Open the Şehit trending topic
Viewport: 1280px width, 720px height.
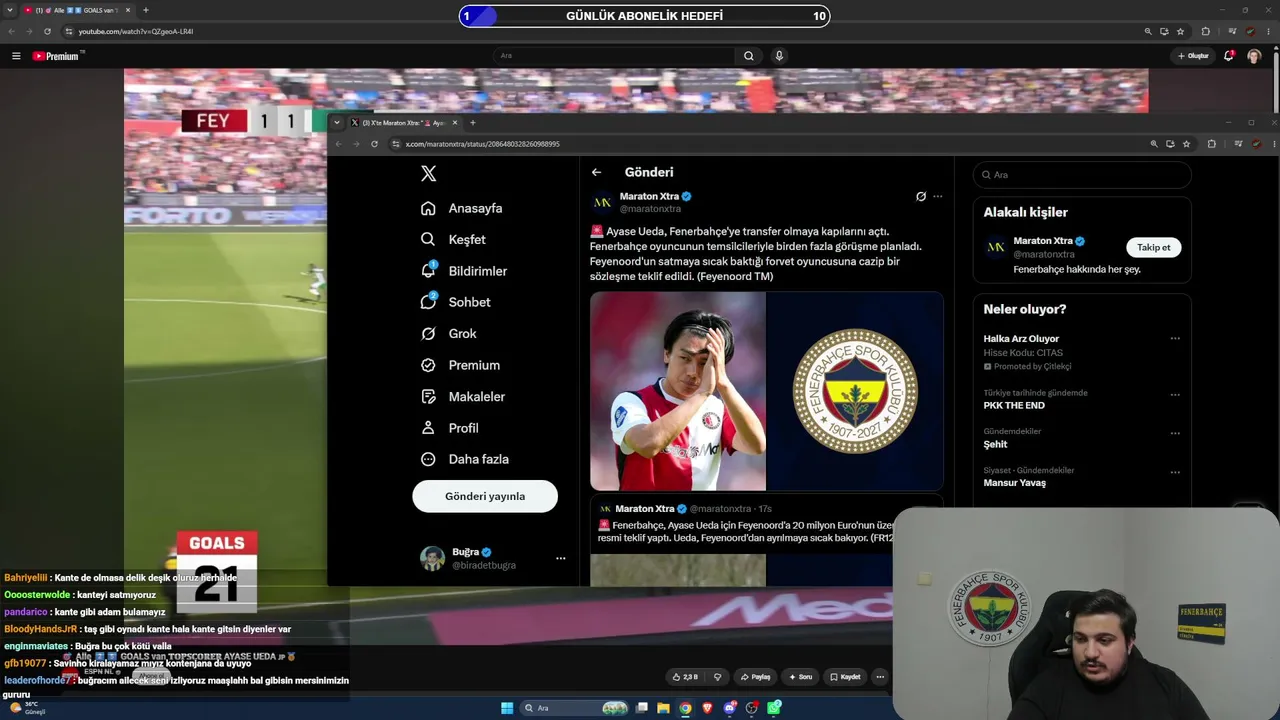click(995, 444)
